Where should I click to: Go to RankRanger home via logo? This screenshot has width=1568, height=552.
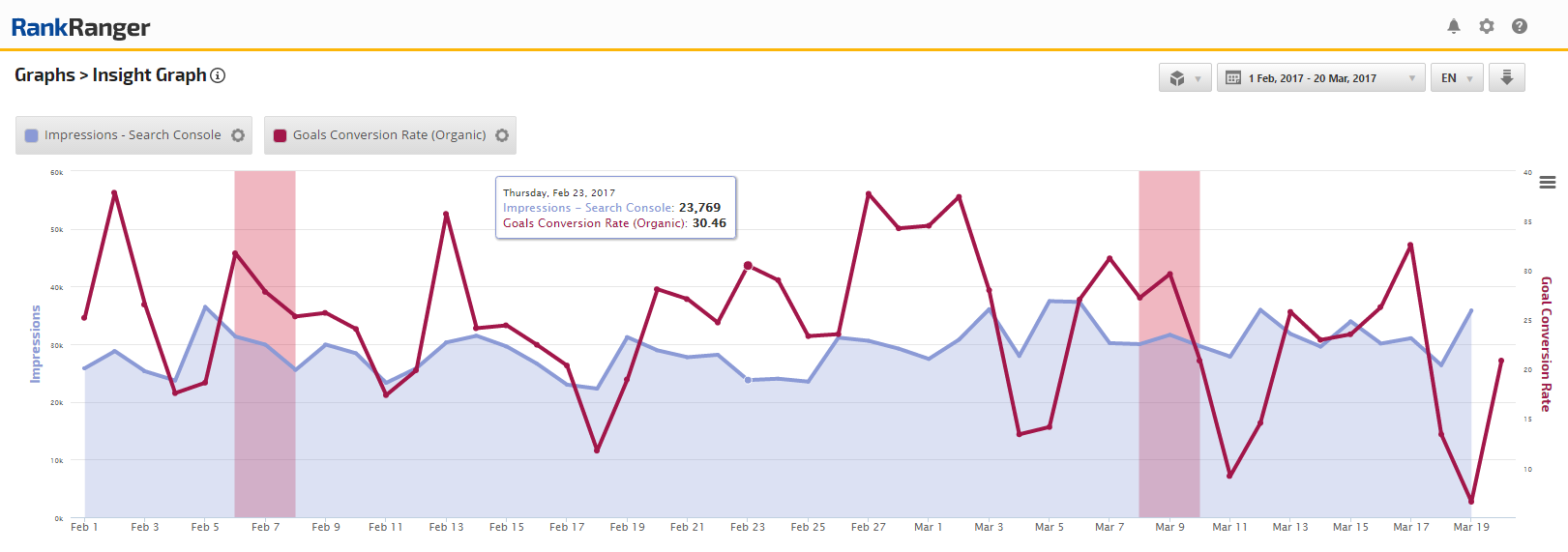[80, 27]
